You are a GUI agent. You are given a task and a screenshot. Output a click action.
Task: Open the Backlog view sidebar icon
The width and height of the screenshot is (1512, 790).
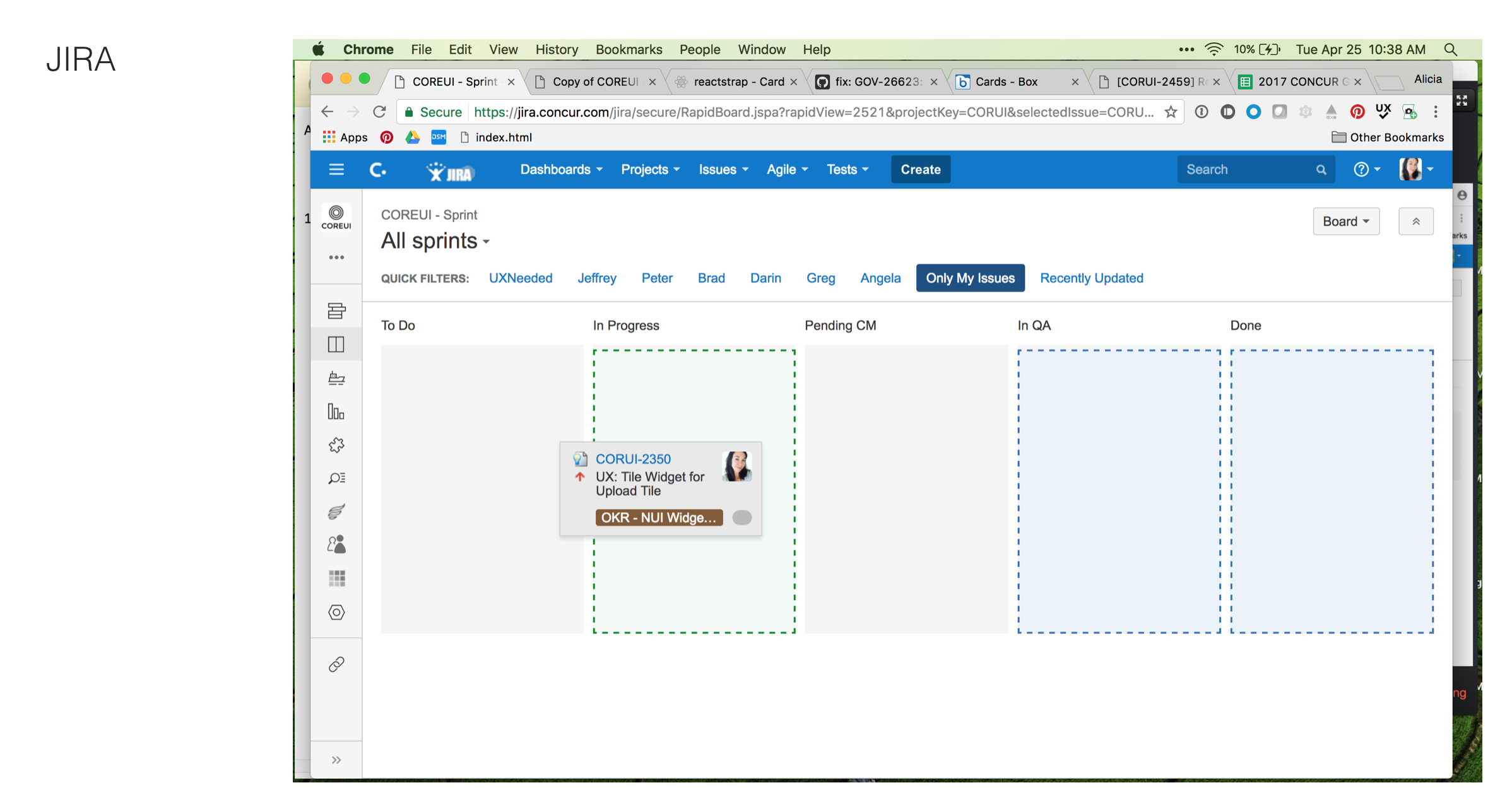pyautogui.click(x=336, y=310)
